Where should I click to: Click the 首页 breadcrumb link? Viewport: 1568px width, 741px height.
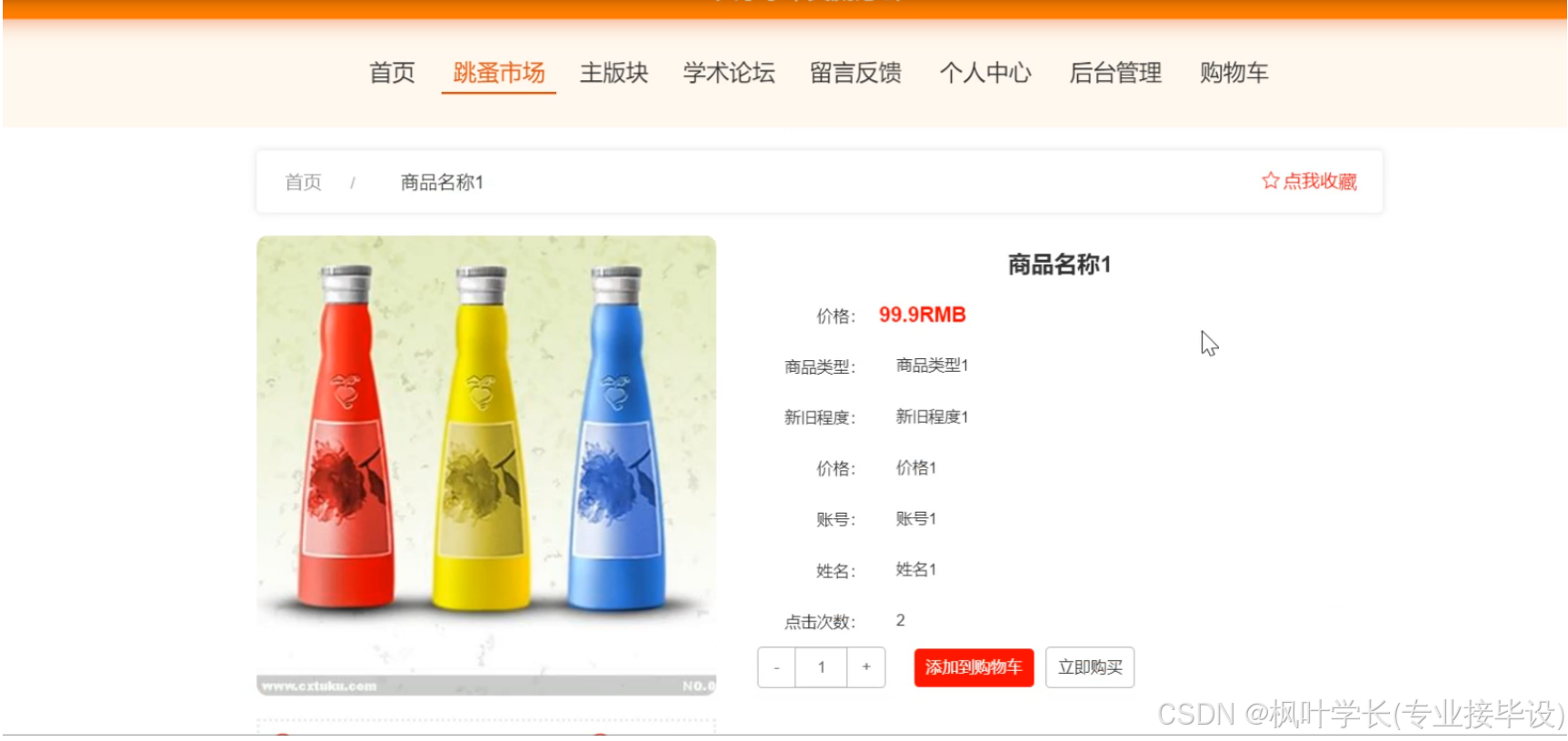coord(304,183)
